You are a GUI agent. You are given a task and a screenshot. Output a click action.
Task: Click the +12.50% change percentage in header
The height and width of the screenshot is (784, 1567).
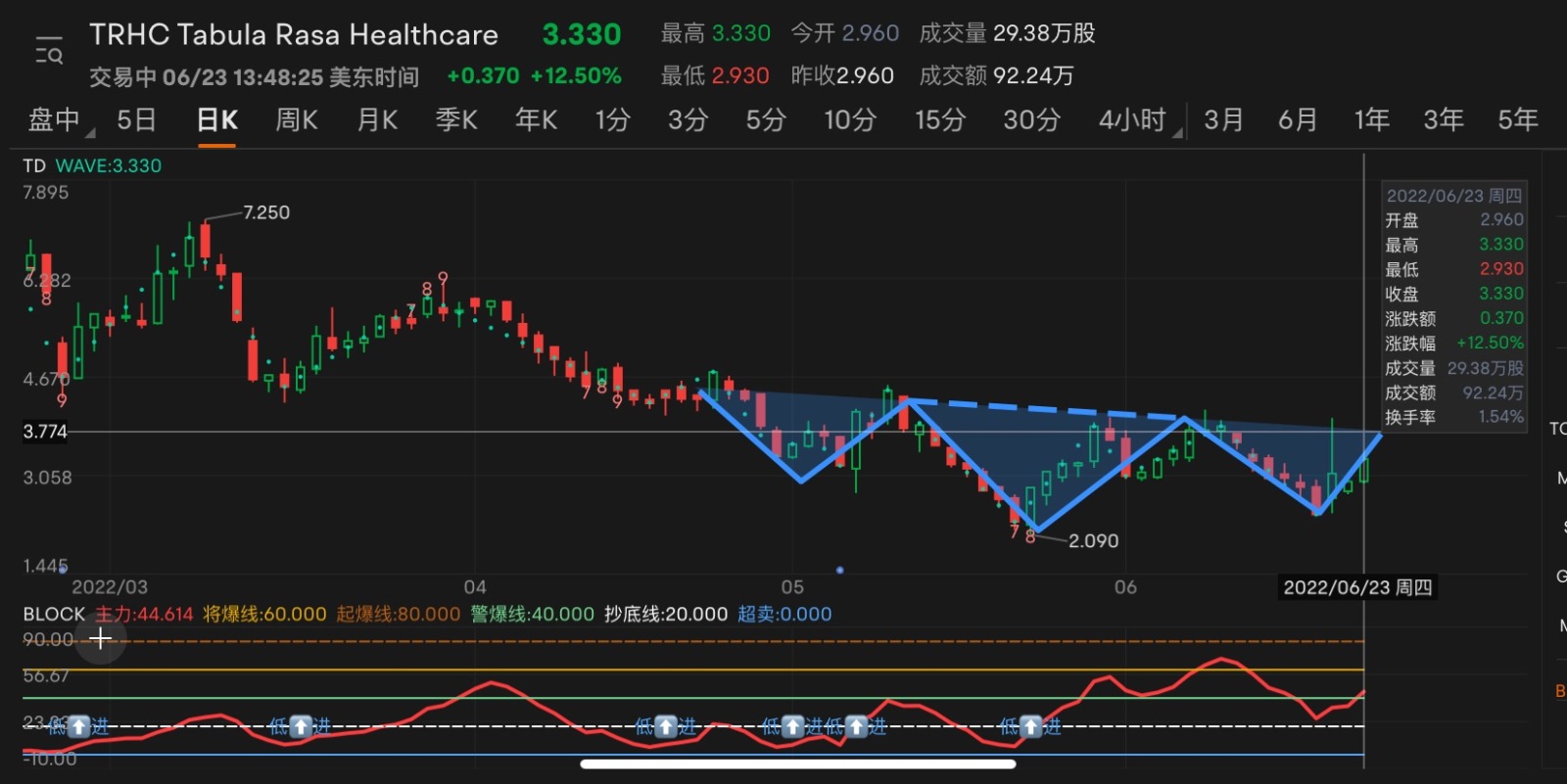[576, 76]
